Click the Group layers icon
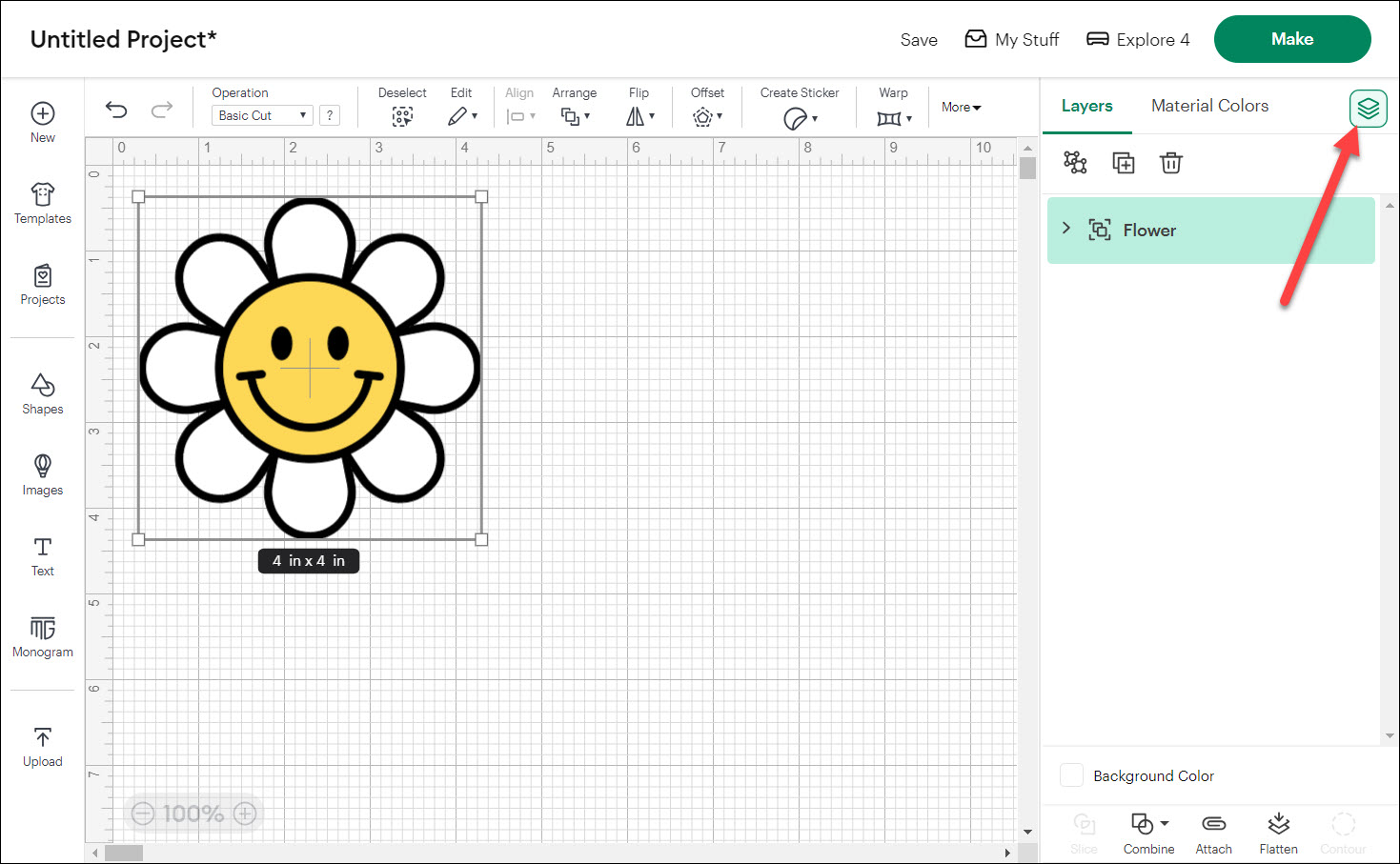The height and width of the screenshot is (864, 1400). click(1075, 163)
